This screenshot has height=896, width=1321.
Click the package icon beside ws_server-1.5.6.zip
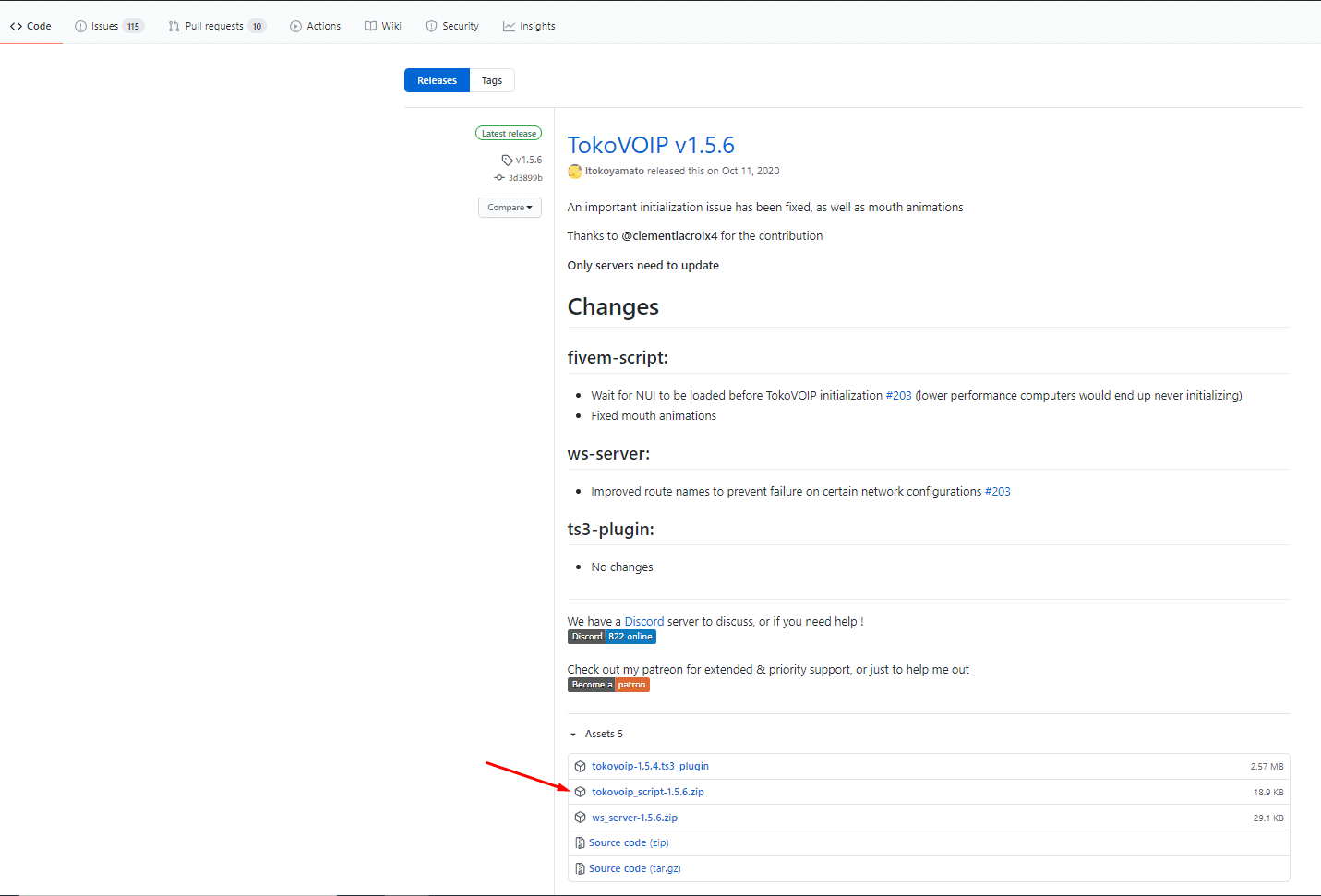coord(581,818)
